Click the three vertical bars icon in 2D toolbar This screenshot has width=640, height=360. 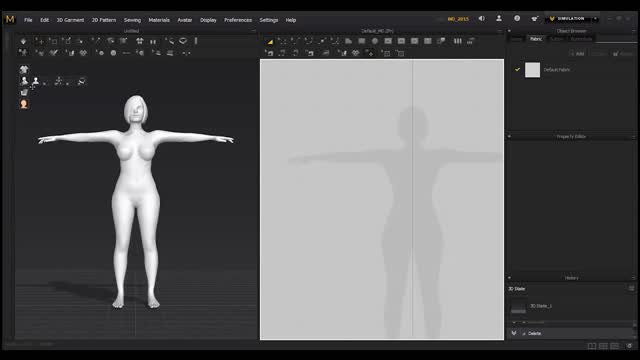458,41
